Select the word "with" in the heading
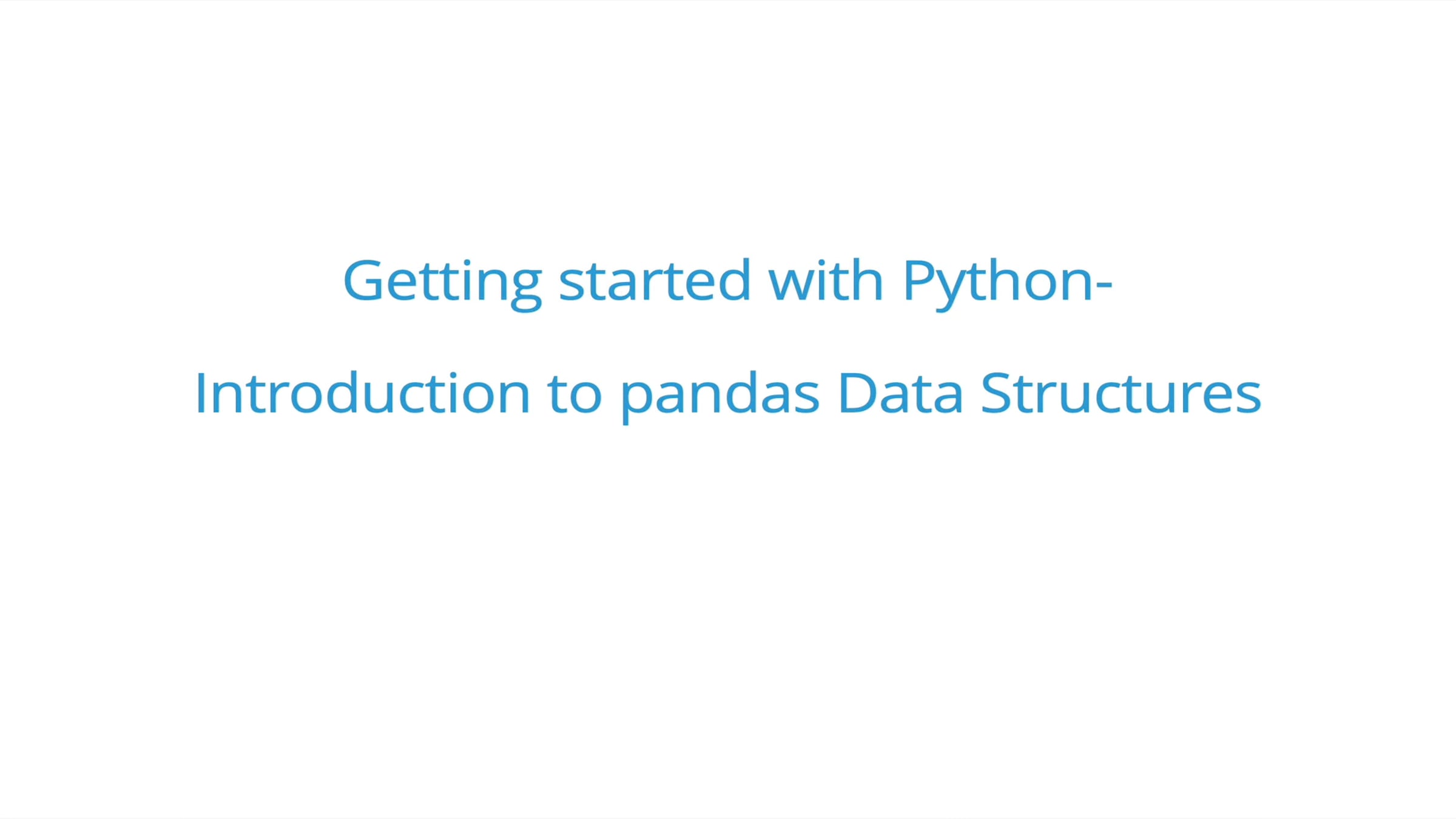 coord(825,281)
